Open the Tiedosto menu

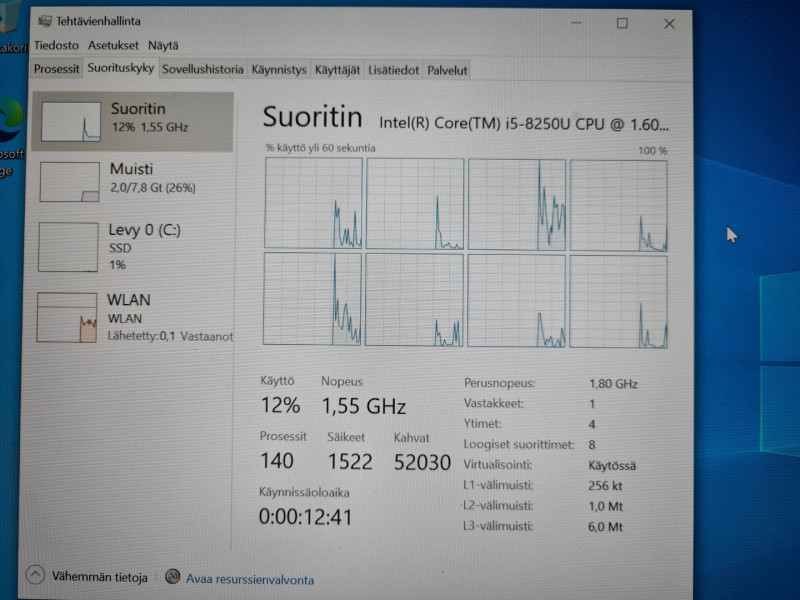56,45
